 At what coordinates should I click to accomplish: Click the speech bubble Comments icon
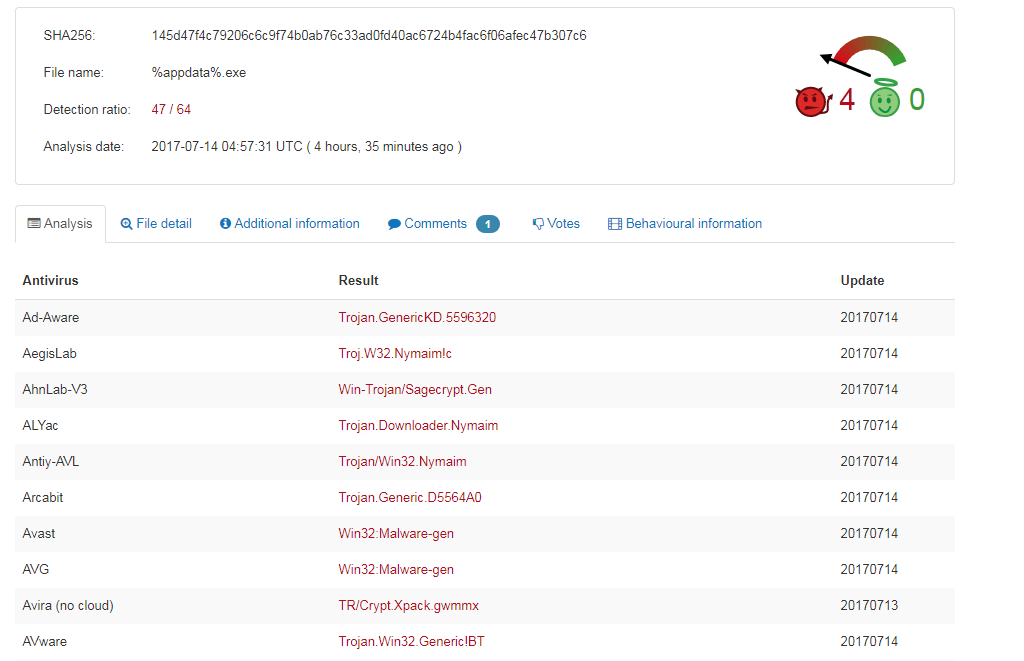pyautogui.click(x=394, y=224)
